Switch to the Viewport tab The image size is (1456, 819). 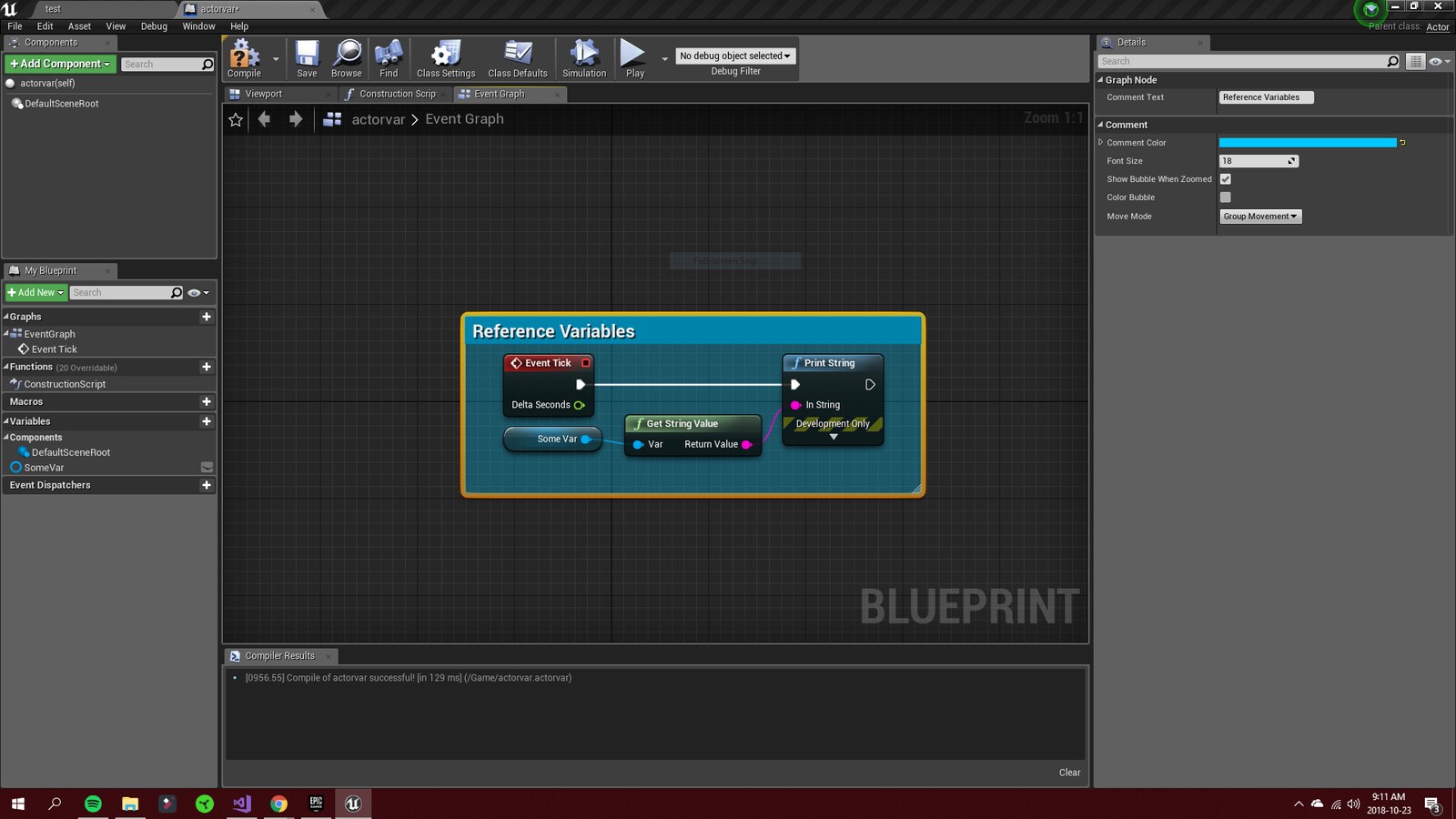pos(263,94)
